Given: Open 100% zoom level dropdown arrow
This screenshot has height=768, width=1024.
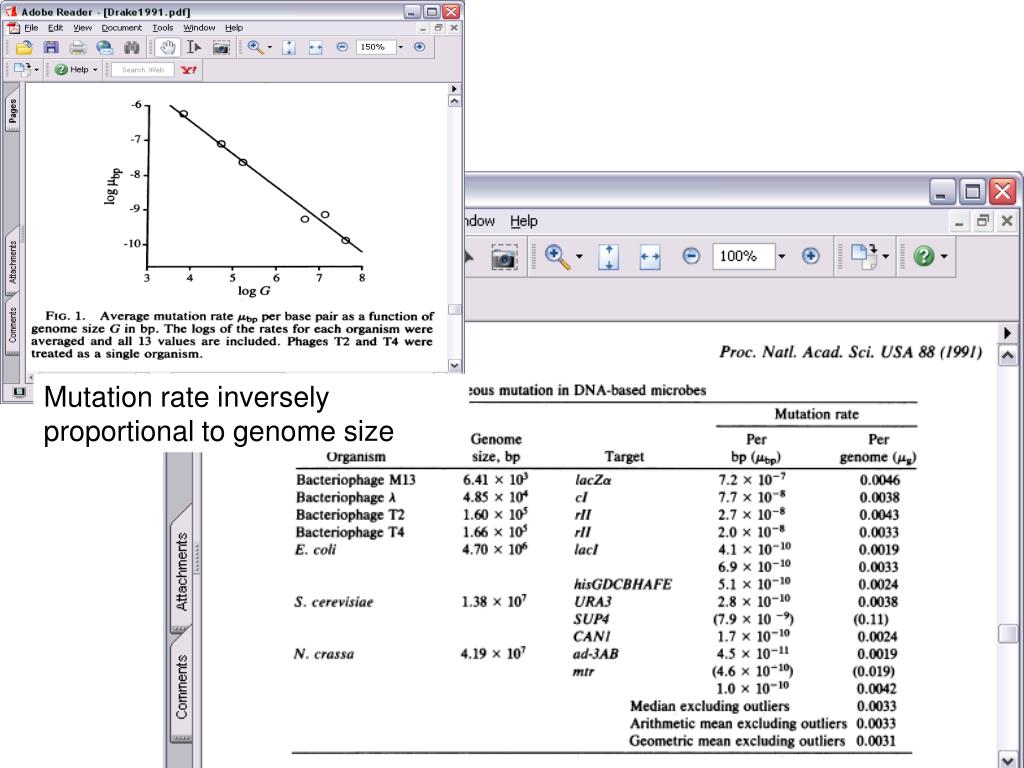Looking at the screenshot, I should 781,256.
